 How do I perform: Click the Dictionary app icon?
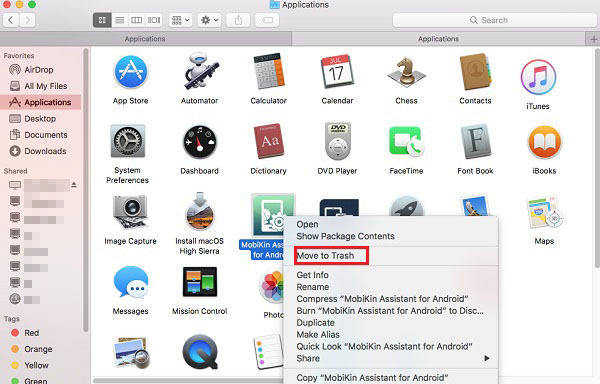click(x=268, y=141)
